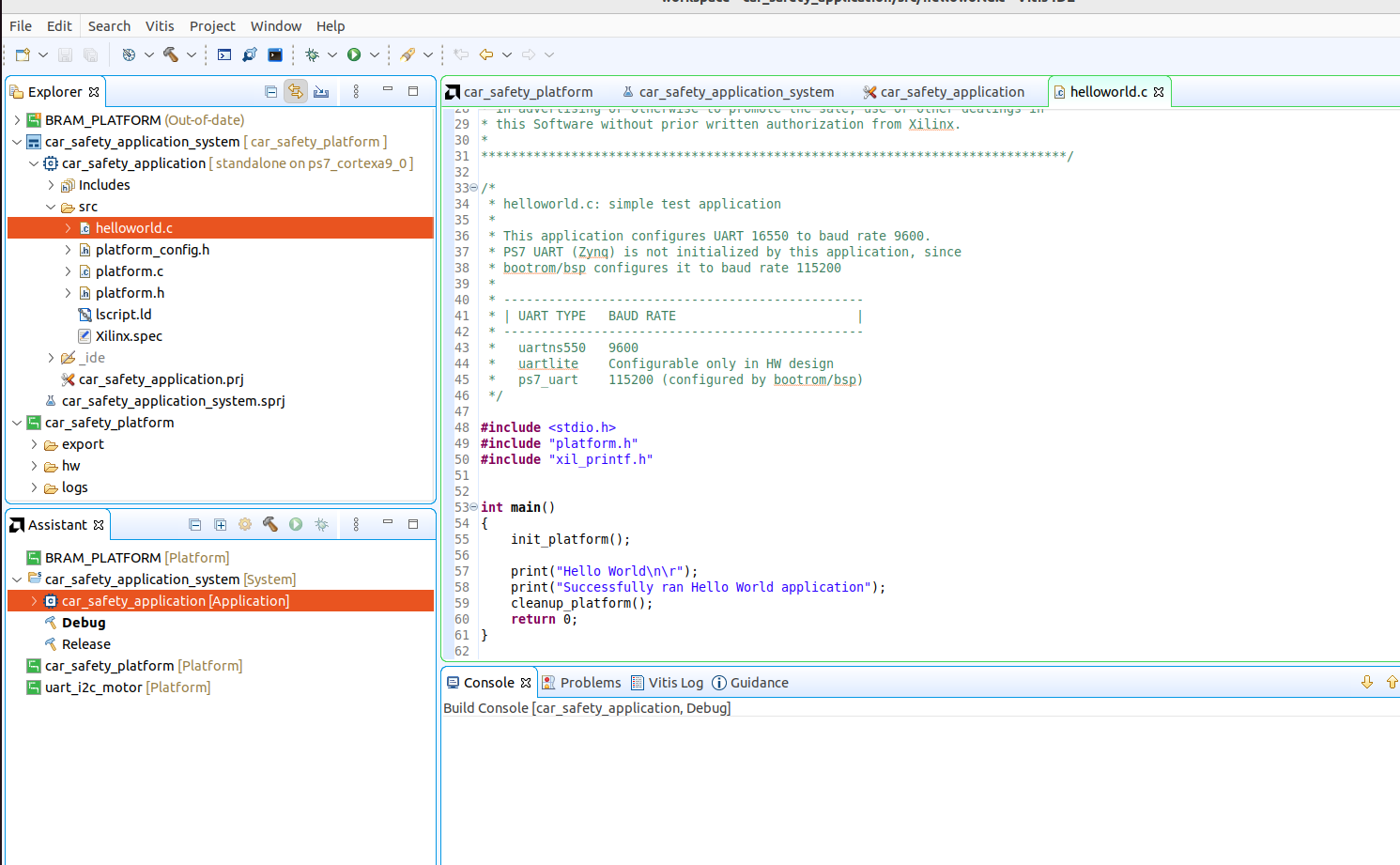This screenshot has width=1400, height=865.
Task: Expand the _ide folder
Action: coord(51,358)
